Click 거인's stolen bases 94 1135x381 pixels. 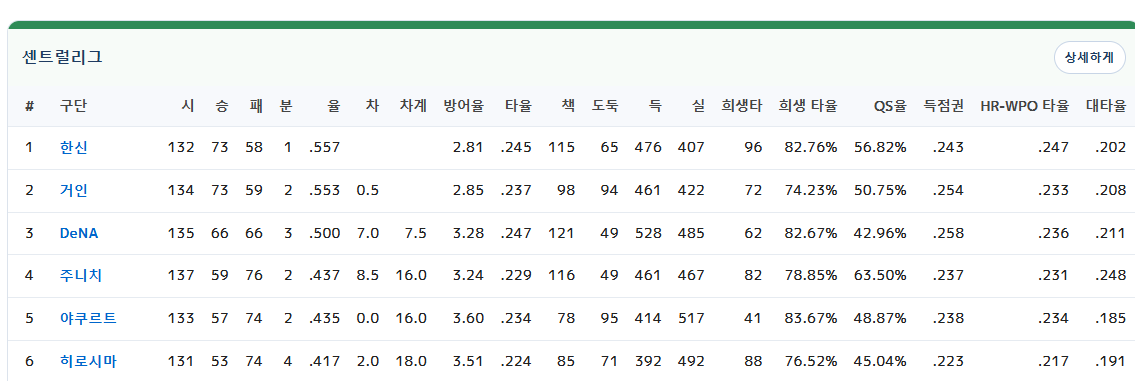pyautogui.click(x=609, y=190)
